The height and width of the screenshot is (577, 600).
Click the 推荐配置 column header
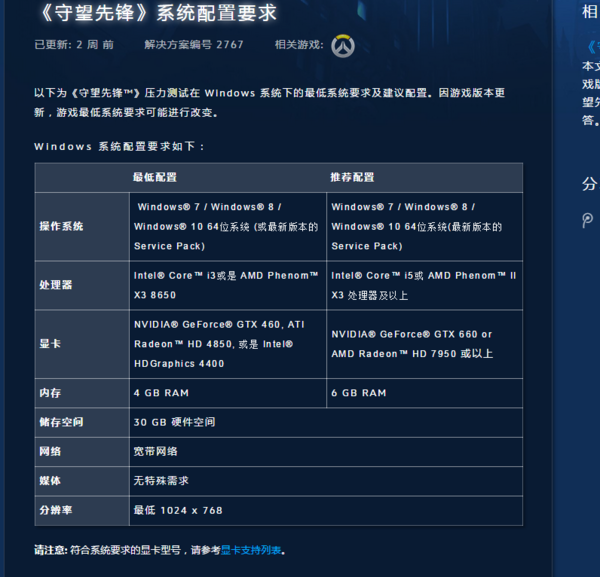coord(352,177)
